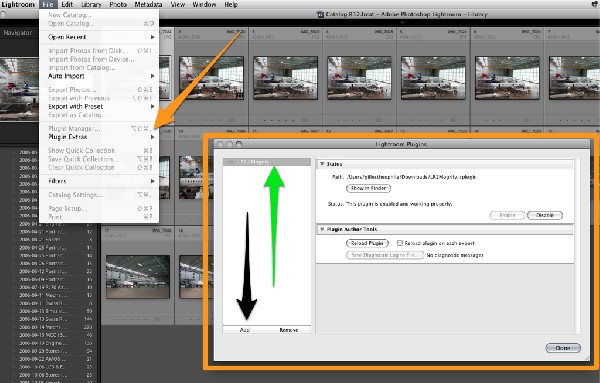The image size is (600, 383).
Task: Collapse the Status section triangle
Action: click(x=322, y=164)
